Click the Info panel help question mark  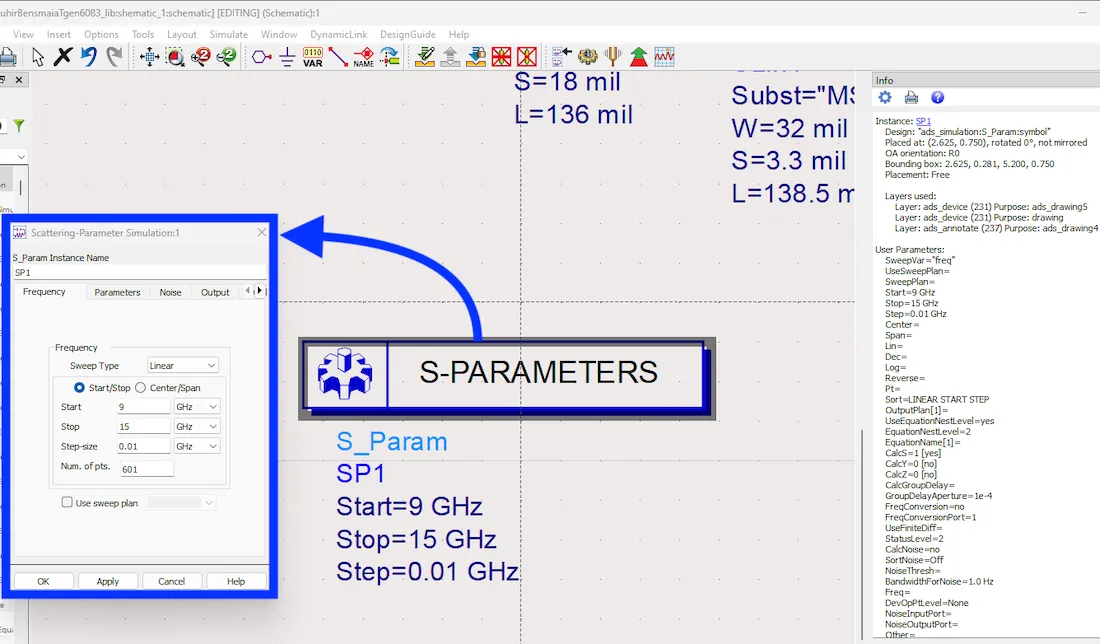(x=937, y=98)
